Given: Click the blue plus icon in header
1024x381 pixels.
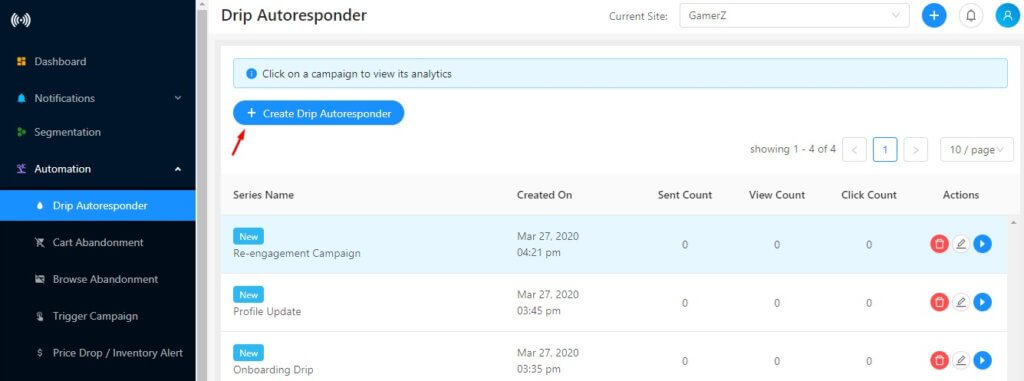Looking at the screenshot, I should point(934,16).
